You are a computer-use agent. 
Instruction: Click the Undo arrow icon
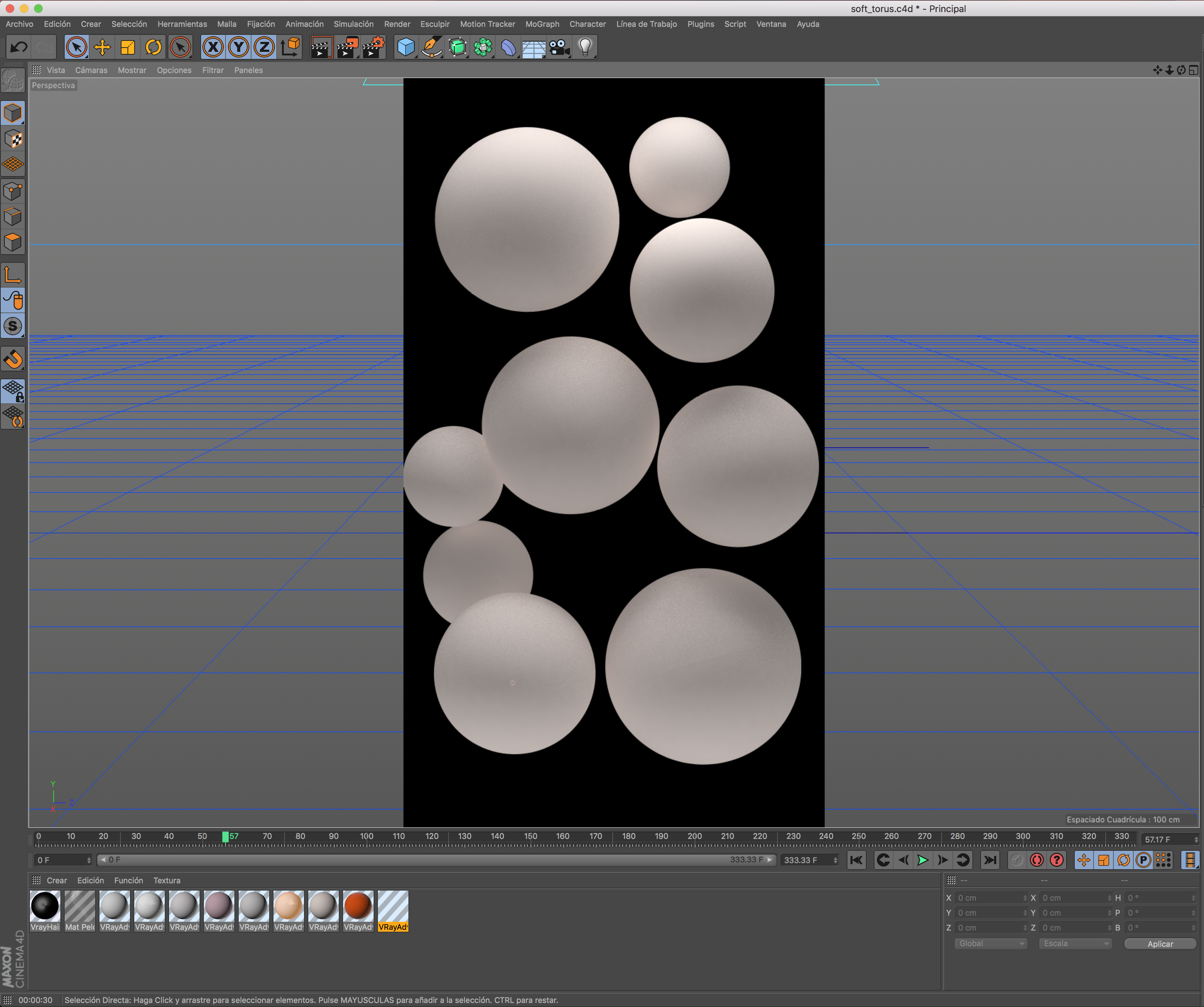pyautogui.click(x=19, y=48)
